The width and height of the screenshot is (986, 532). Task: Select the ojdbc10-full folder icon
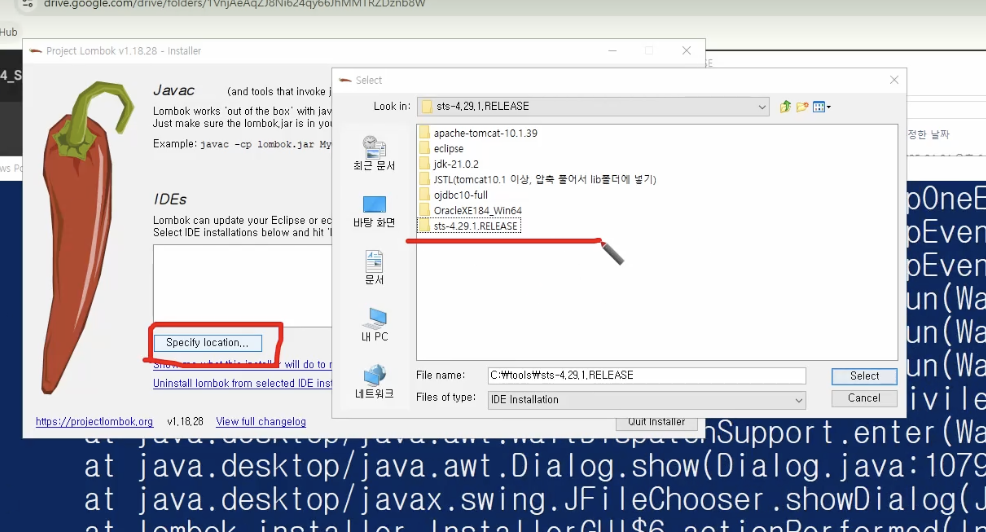click(424, 195)
